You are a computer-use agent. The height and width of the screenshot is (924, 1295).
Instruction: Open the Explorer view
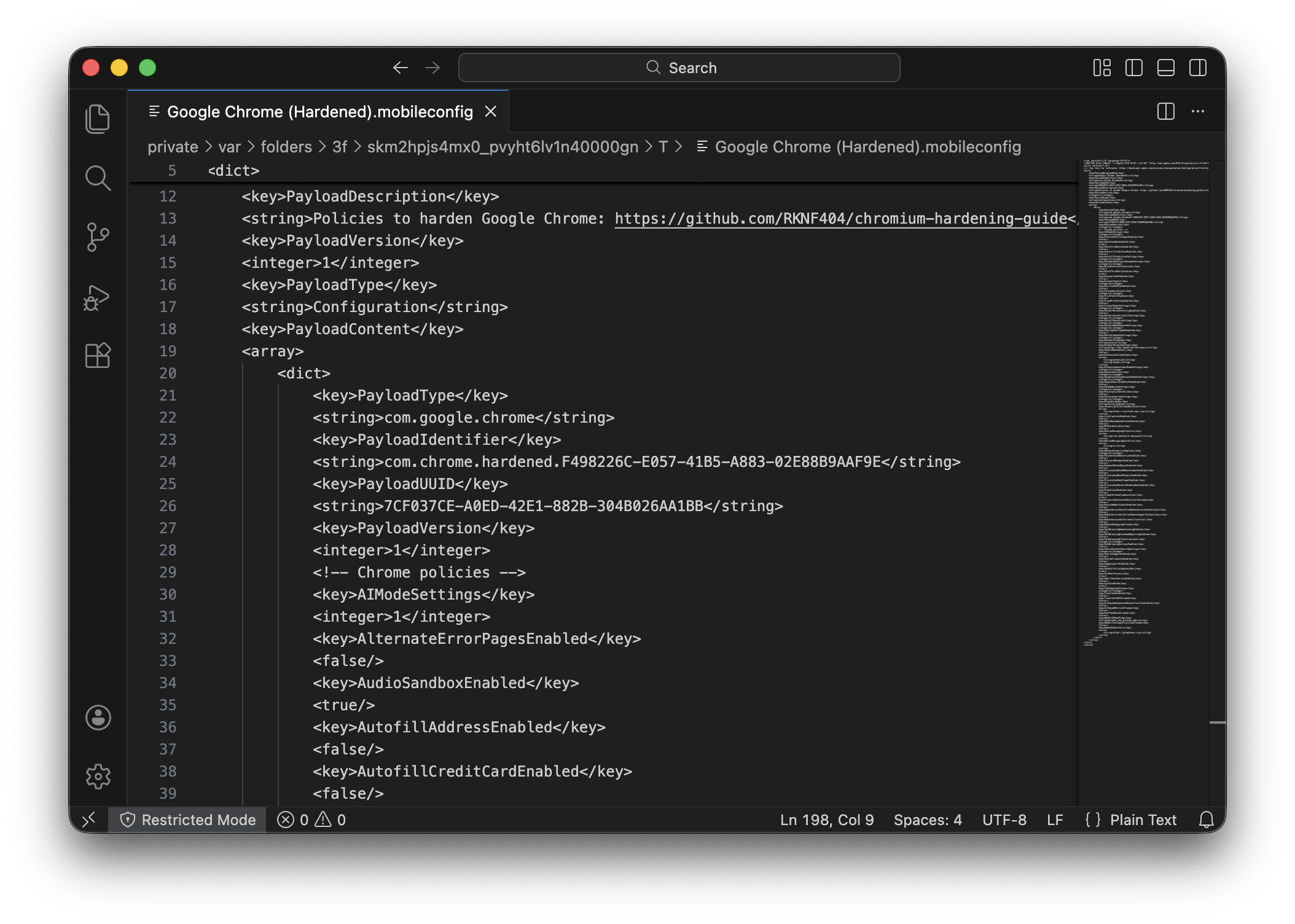click(x=98, y=119)
